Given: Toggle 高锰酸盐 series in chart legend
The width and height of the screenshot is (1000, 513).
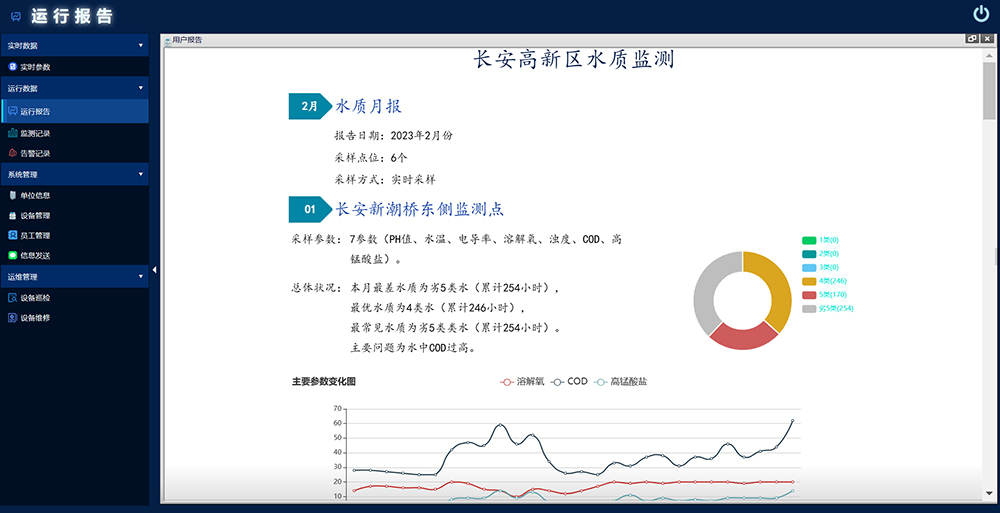Looking at the screenshot, I should (621, 382).
